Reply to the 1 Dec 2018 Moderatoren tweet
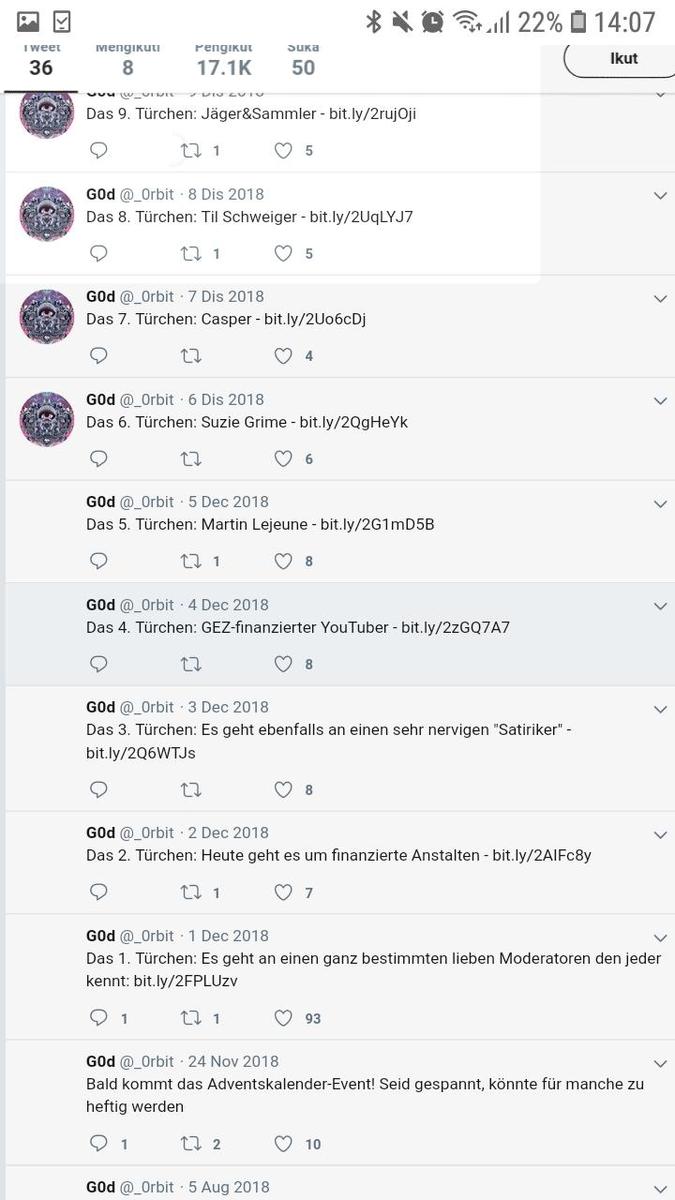 pos(99,1018)
